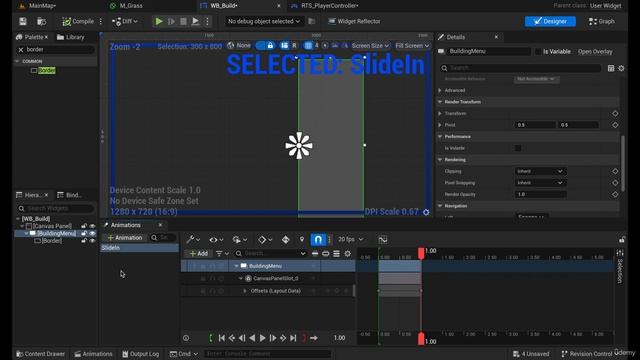The image size is (640, 360).
Task: Add keyframe for Render Opacity diamond
Action: (615, 194)
